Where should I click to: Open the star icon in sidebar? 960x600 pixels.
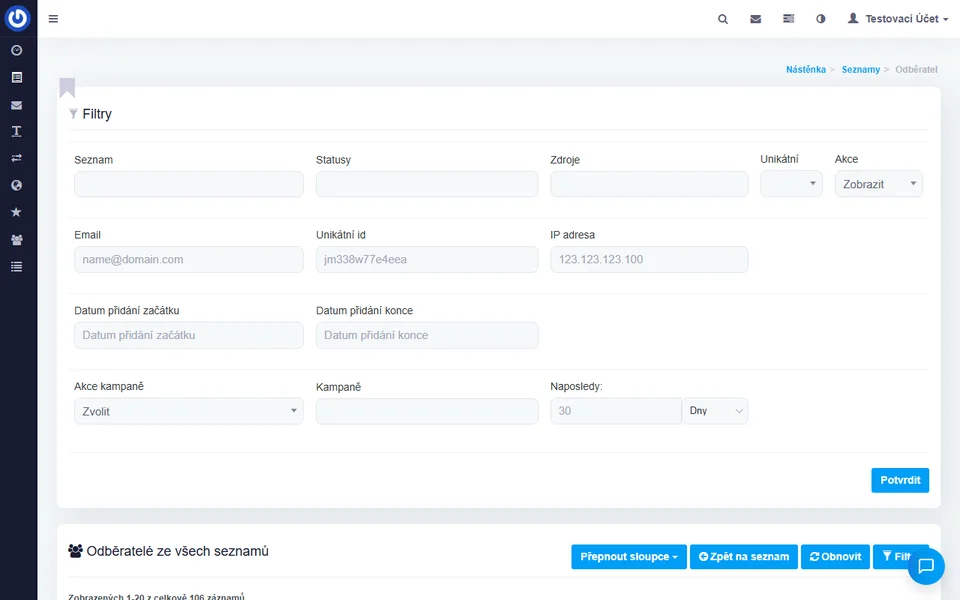17,213
